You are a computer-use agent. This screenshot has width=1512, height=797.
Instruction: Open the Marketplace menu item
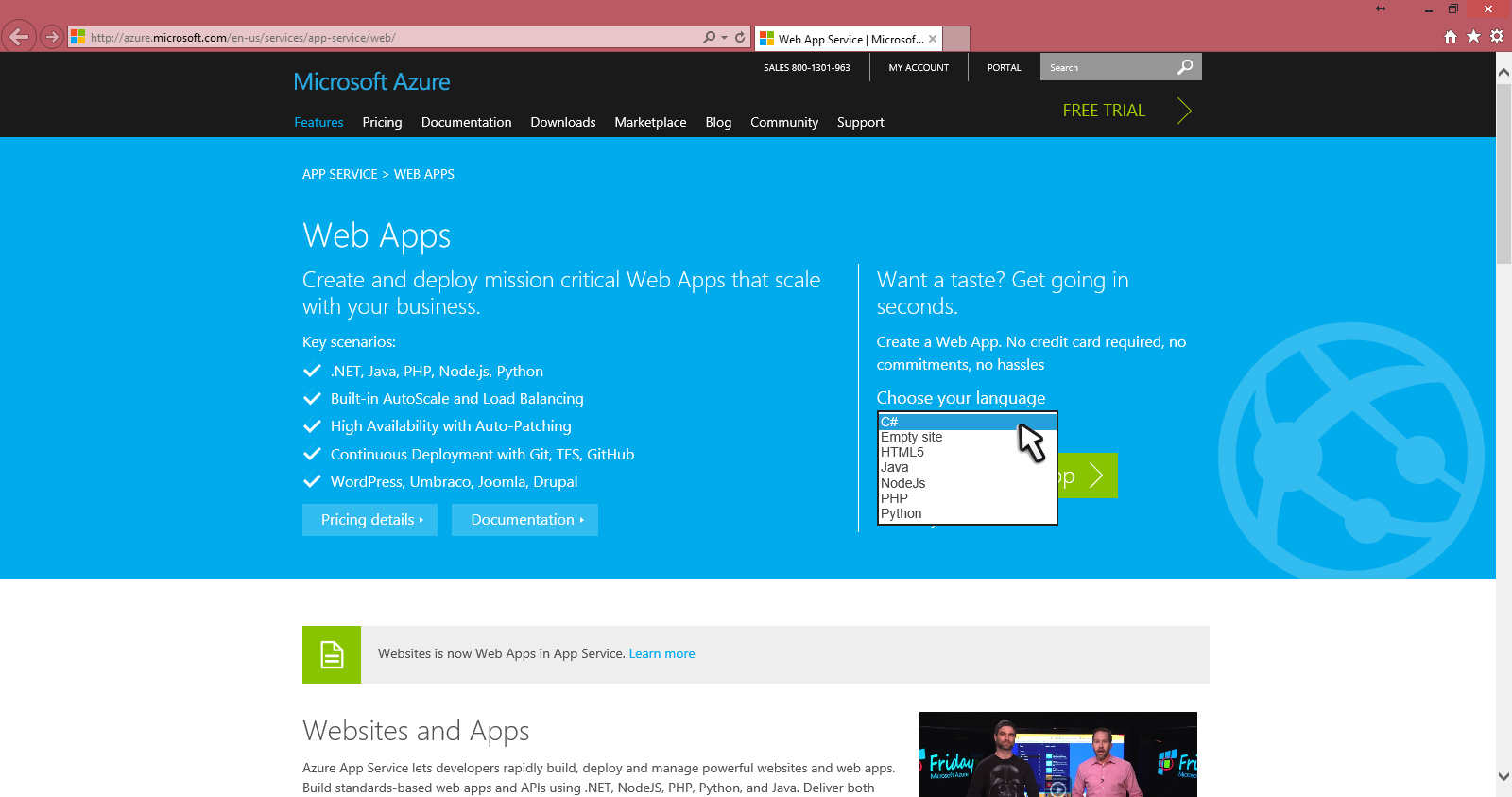tap(650, 122)
